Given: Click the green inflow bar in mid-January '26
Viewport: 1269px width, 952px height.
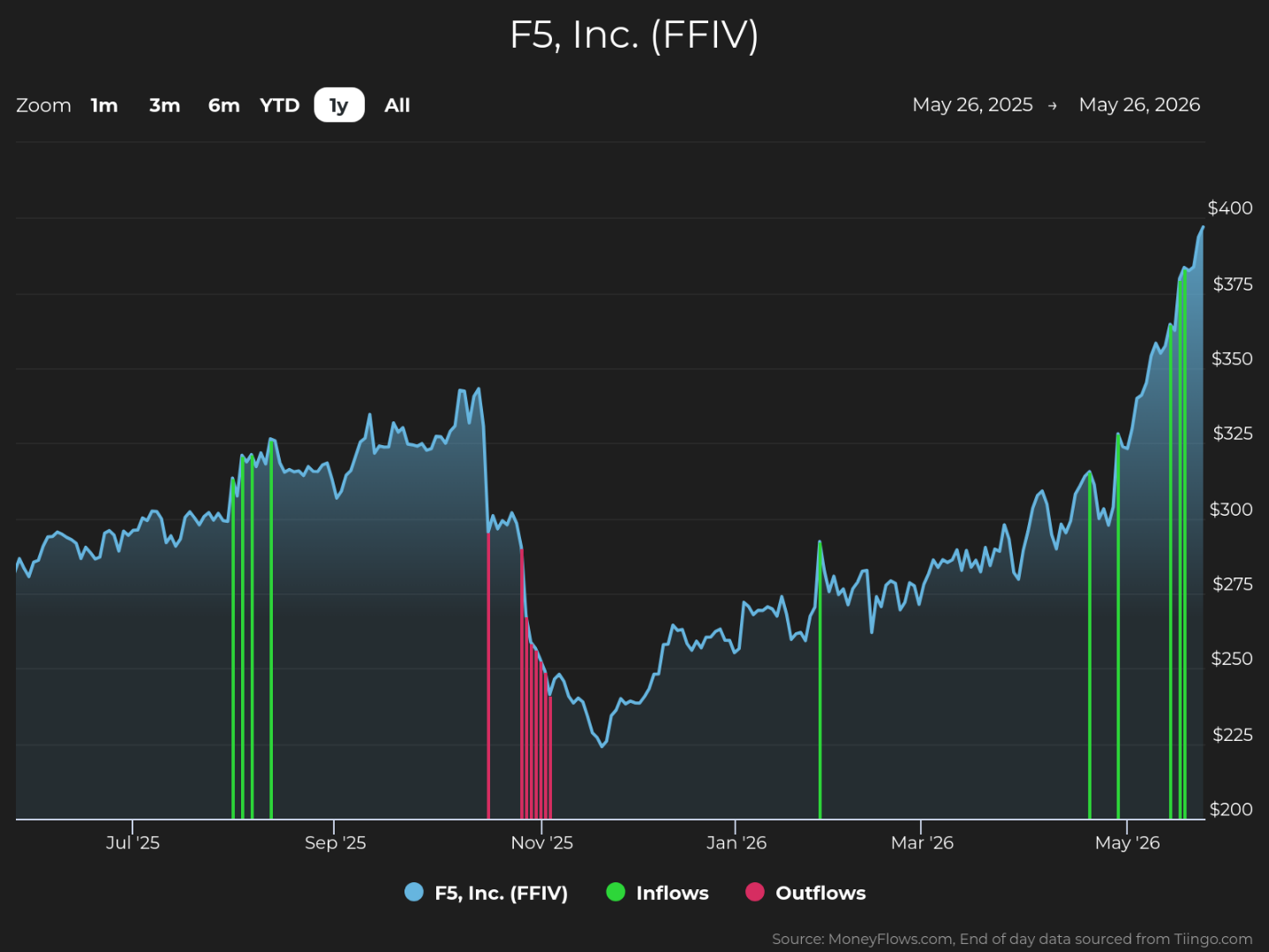Looking at the screenshot, I should 820,680.
